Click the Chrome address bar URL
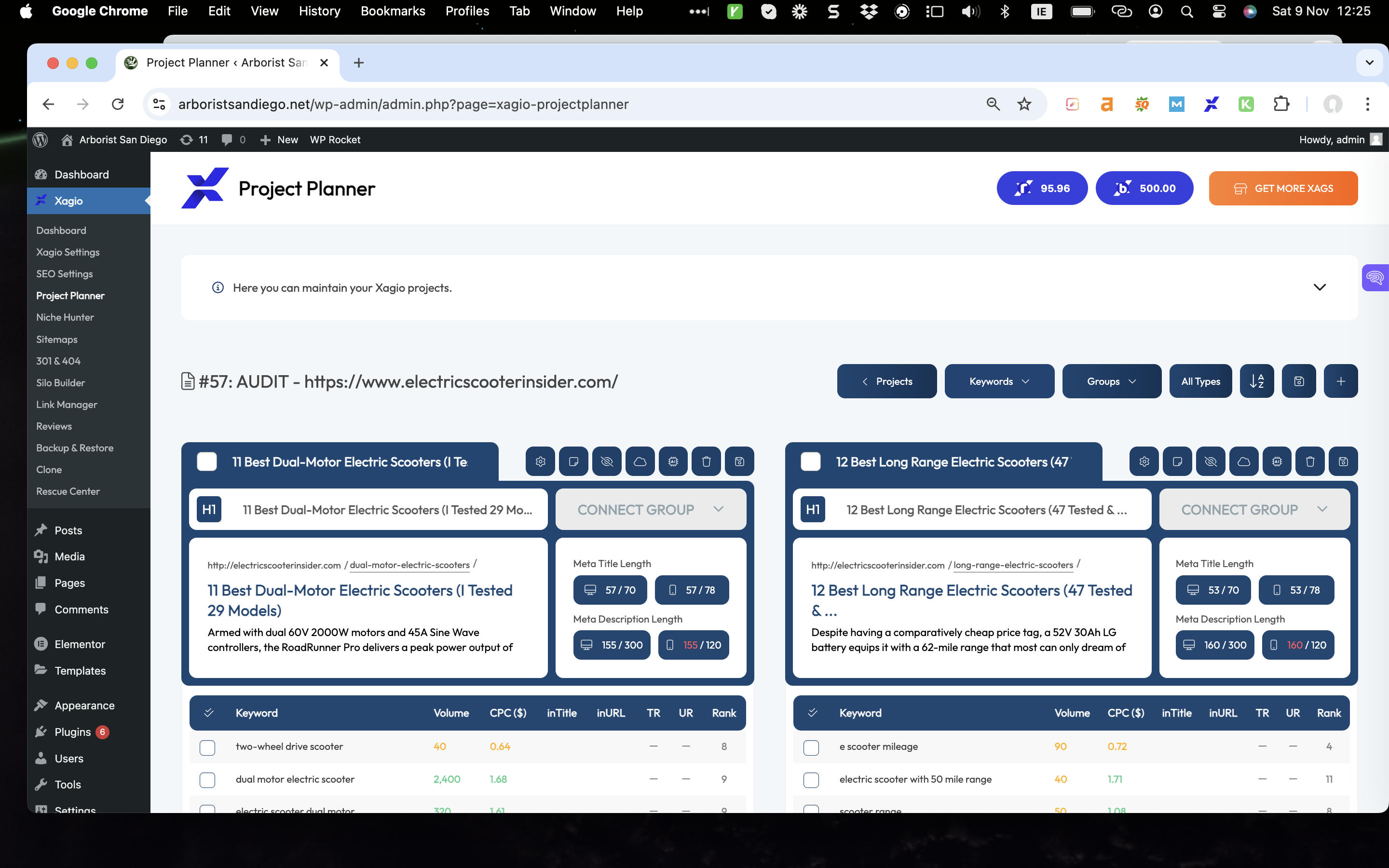This screenshot has height=868, width=1389. tap(403, 105)
